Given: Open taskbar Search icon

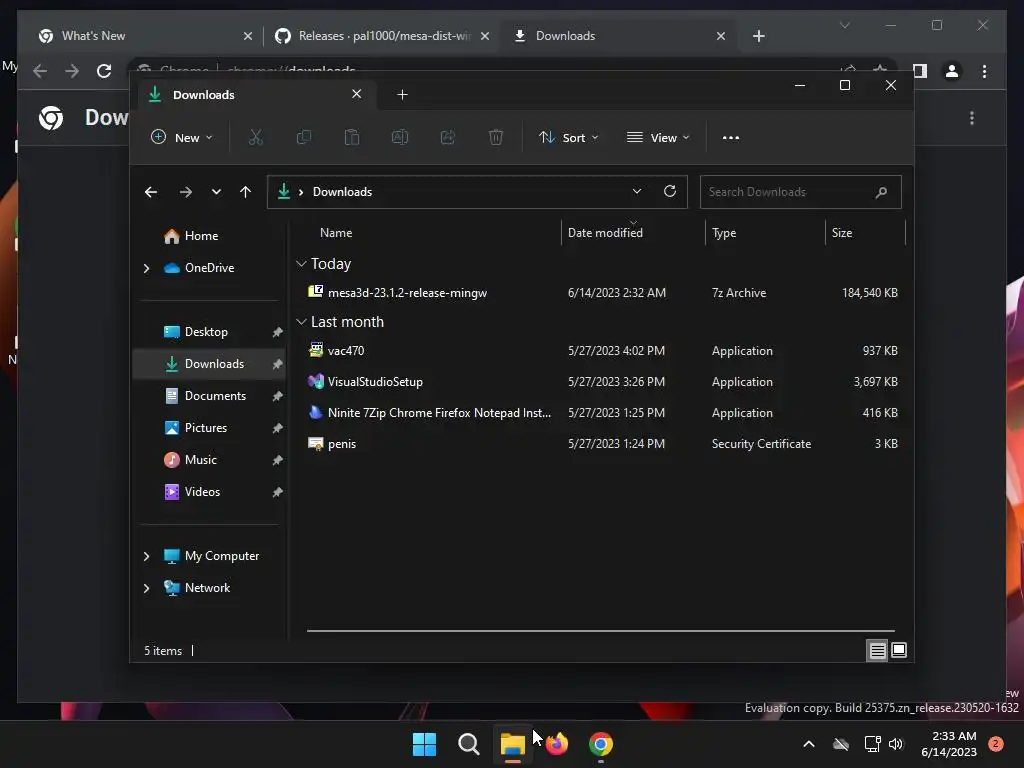Looking at the screenshot, I should pos(468,744).
